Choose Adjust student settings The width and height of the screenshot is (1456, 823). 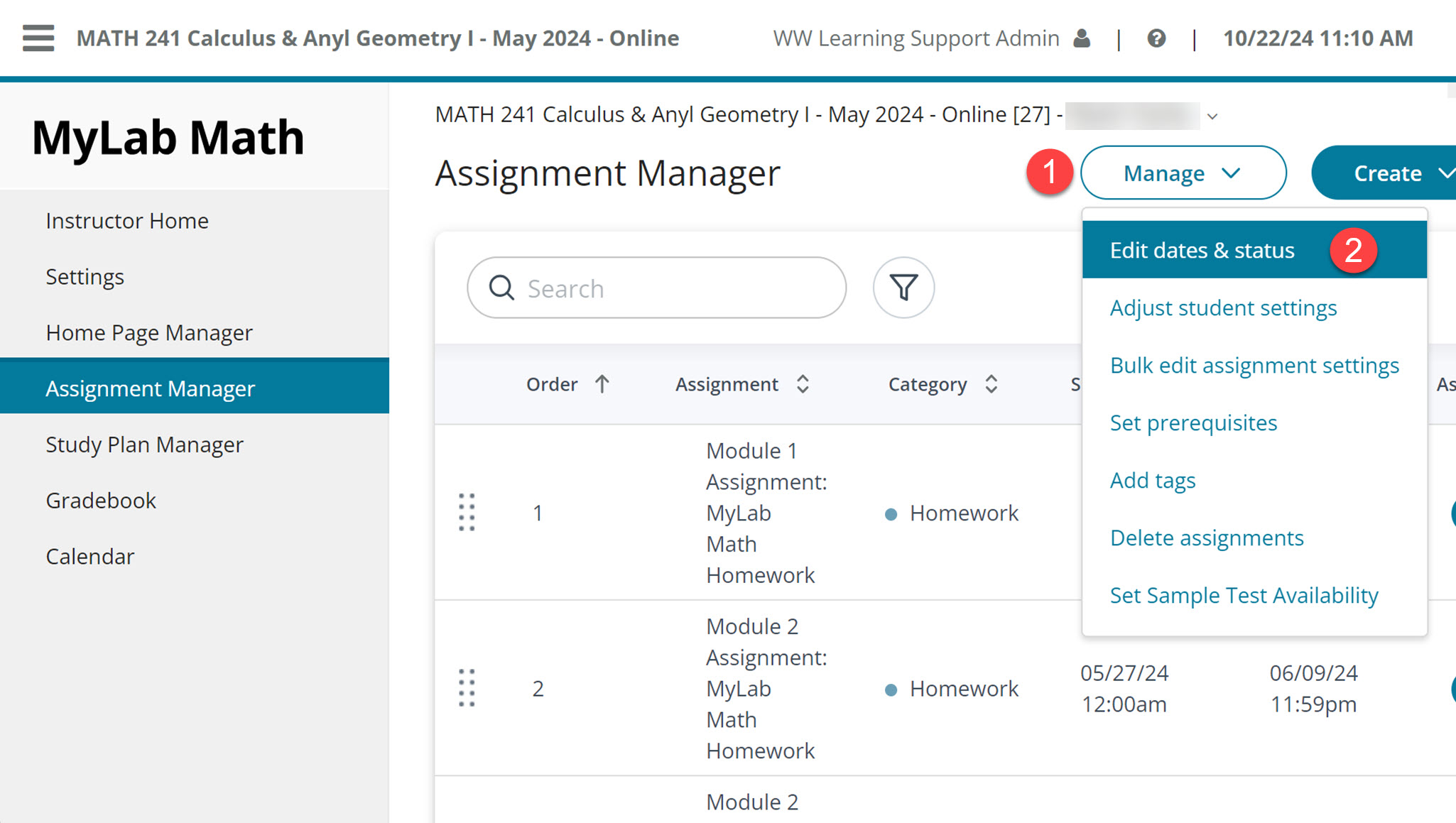pos(1223,308)
